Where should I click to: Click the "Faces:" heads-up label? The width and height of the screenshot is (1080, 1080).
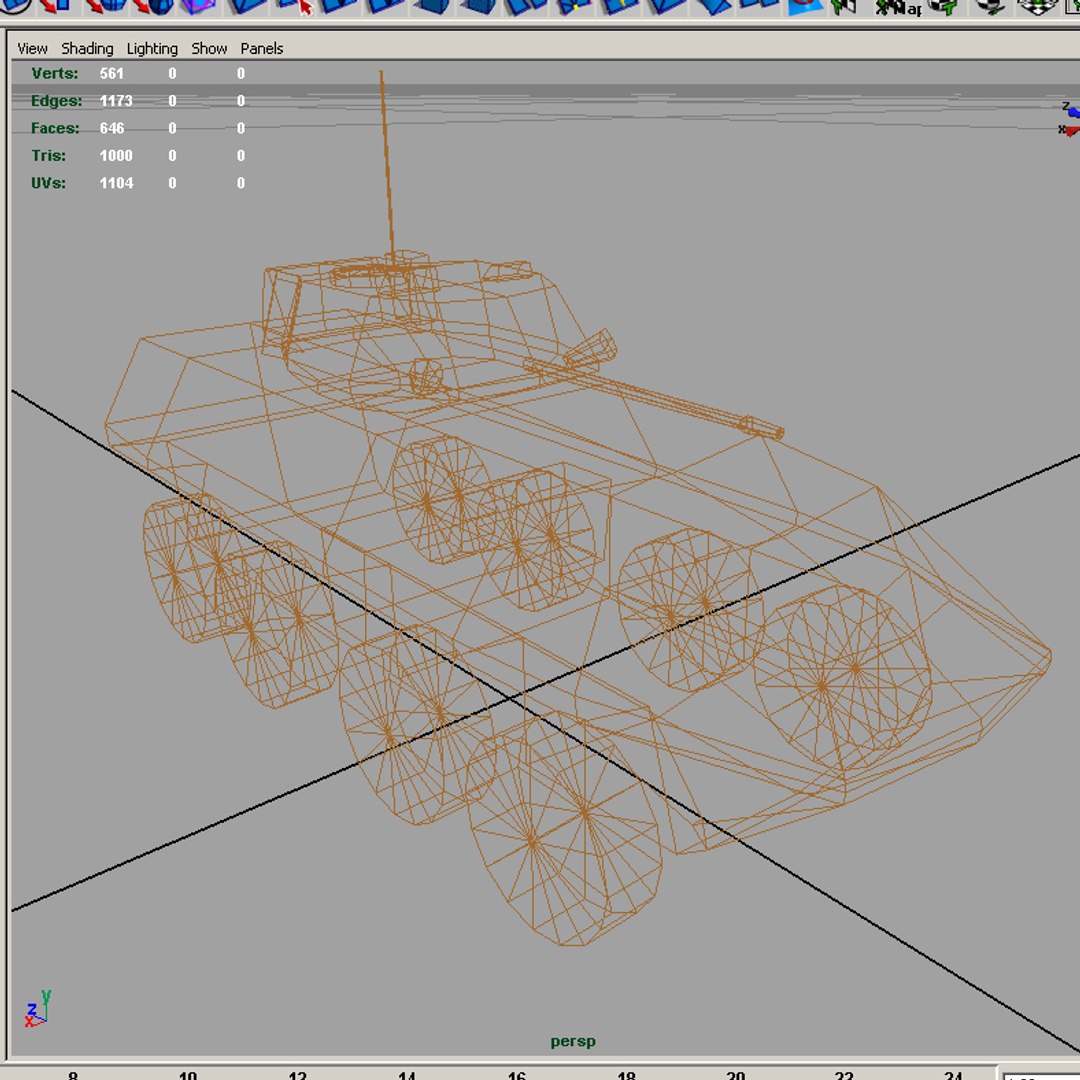tap(55, 128)
